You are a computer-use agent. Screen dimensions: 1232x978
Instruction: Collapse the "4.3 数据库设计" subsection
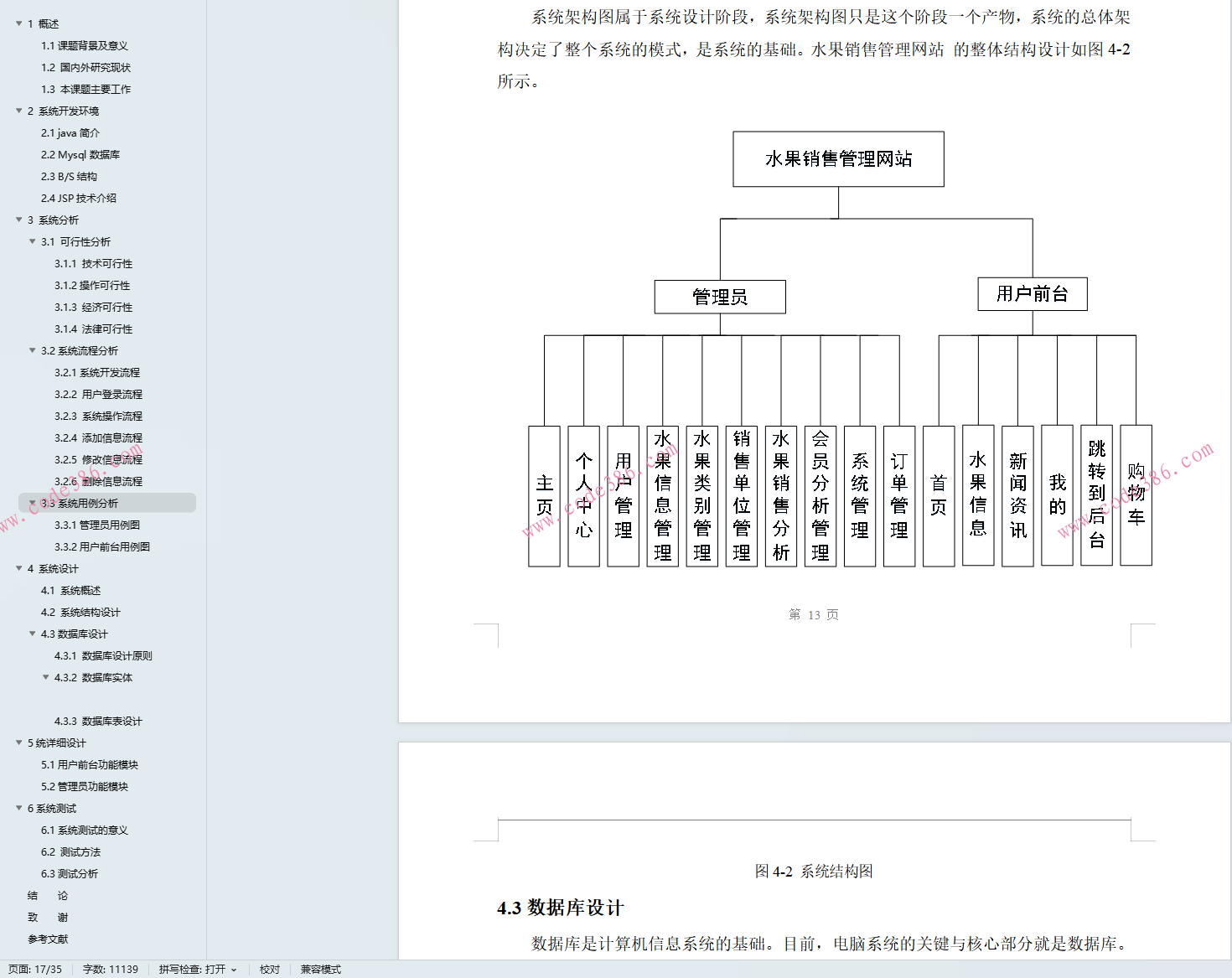[x=32, y=634]
